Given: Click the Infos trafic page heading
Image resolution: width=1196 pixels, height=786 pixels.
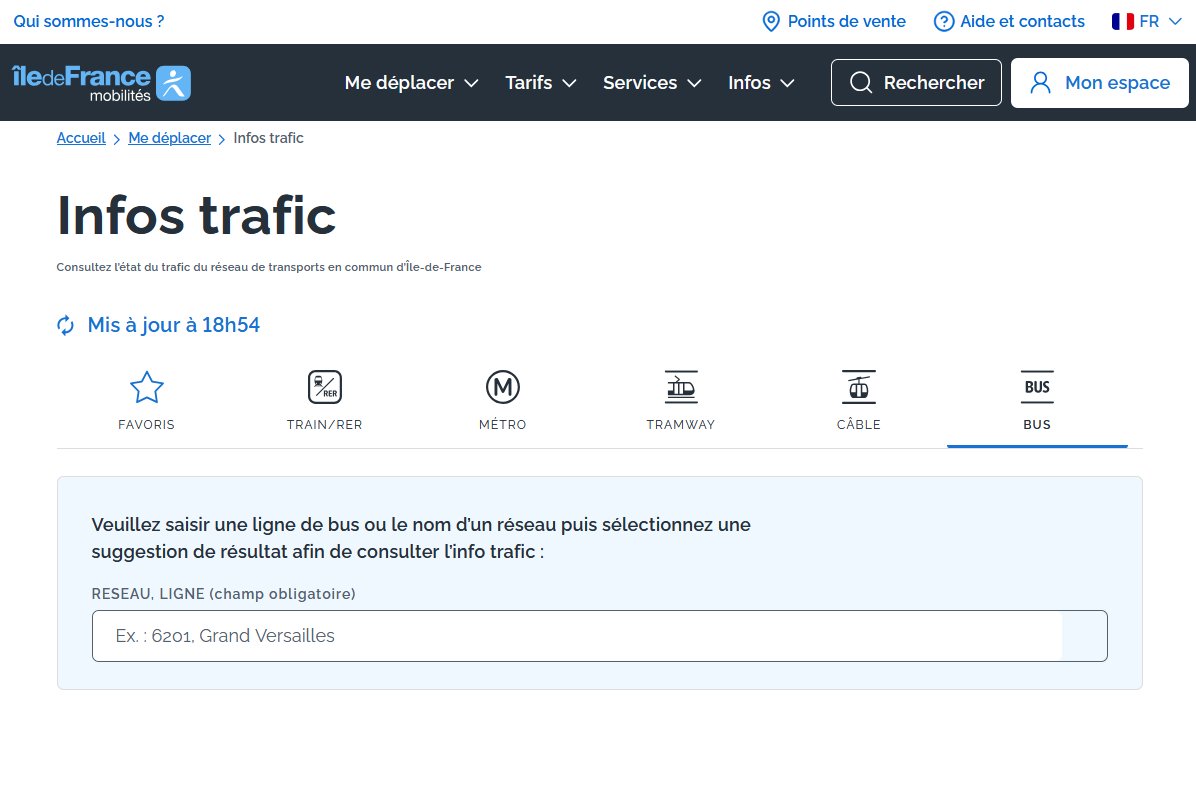Looking at the screenshot, I should tap(196, 215).
